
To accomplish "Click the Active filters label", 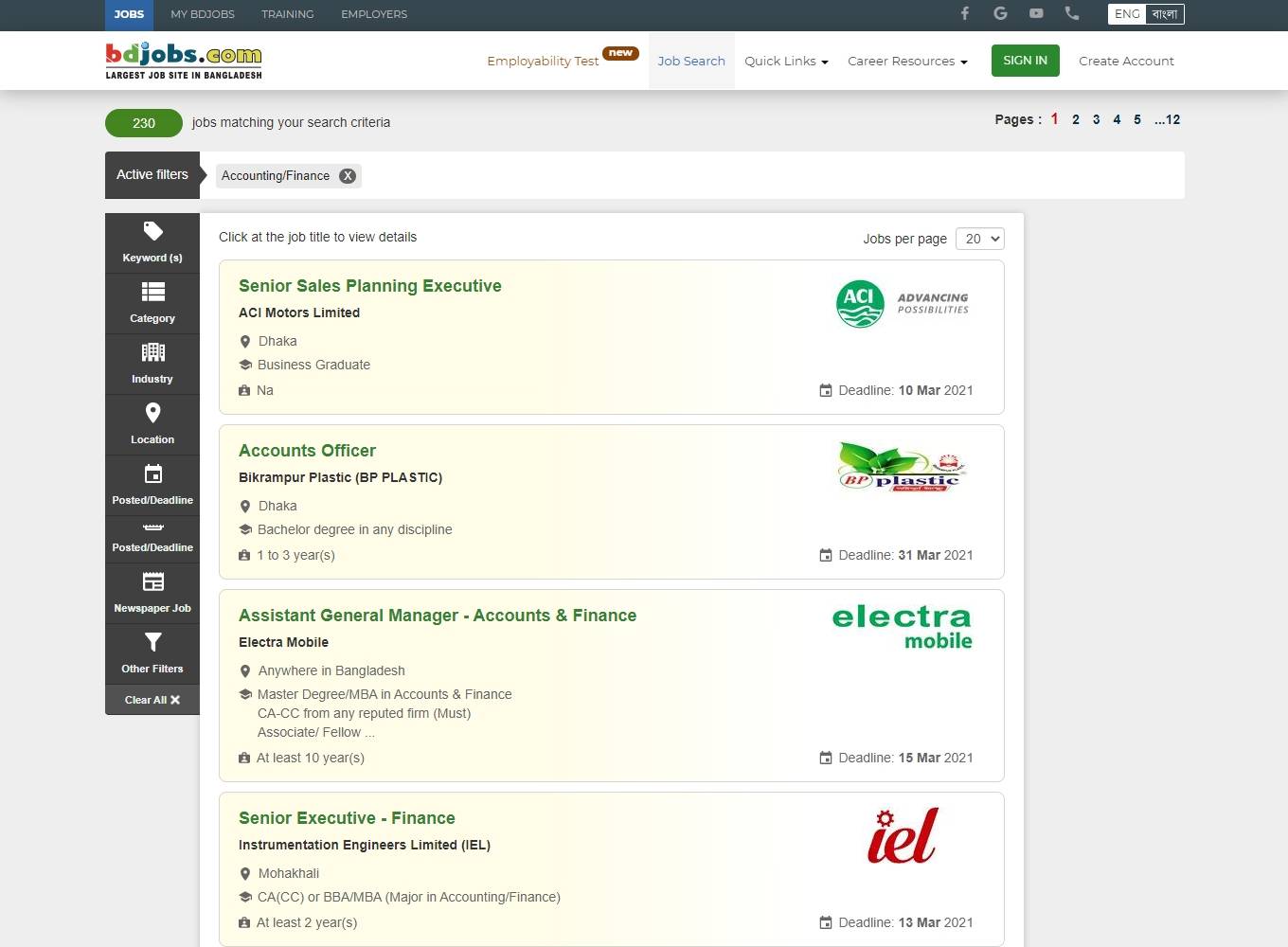I will [x=152, y=174].
